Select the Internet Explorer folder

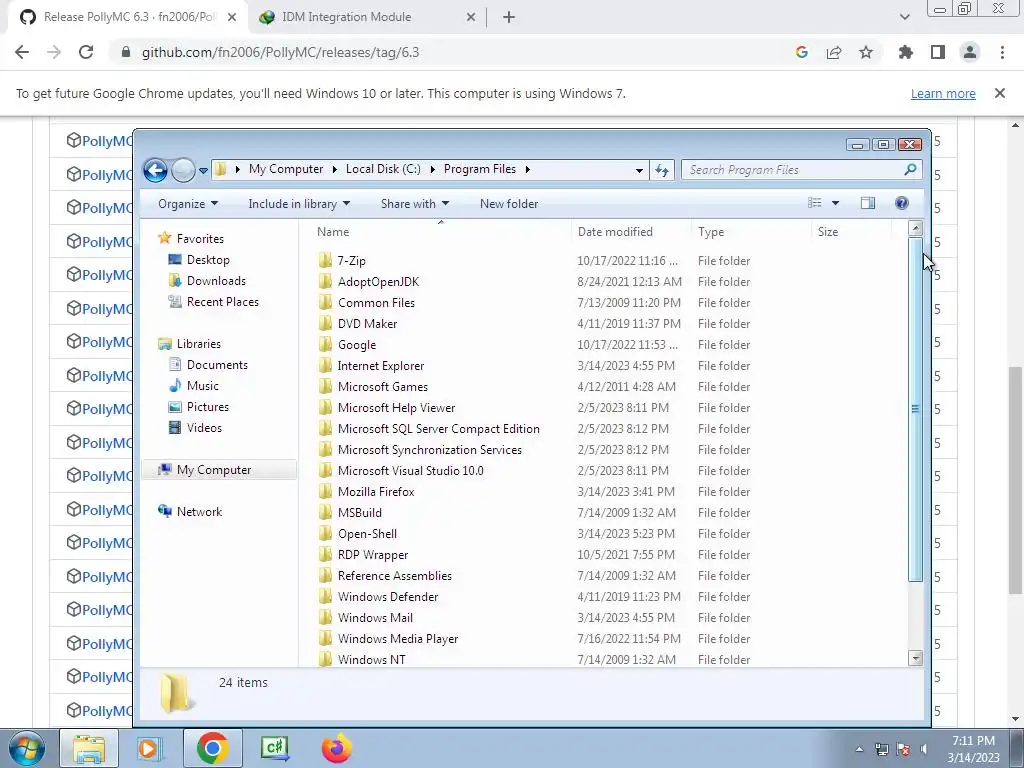point(381,366)
